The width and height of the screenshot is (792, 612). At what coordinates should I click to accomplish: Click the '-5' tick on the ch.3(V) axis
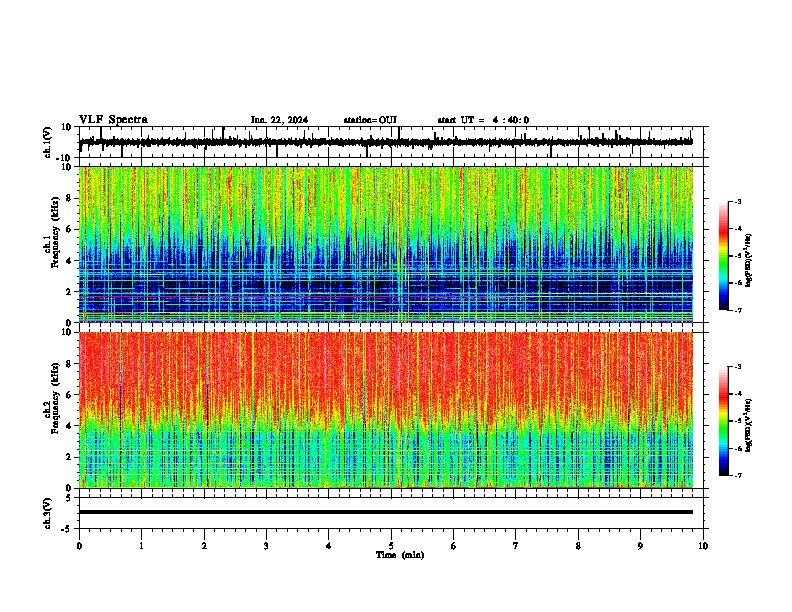pos(67,529)
